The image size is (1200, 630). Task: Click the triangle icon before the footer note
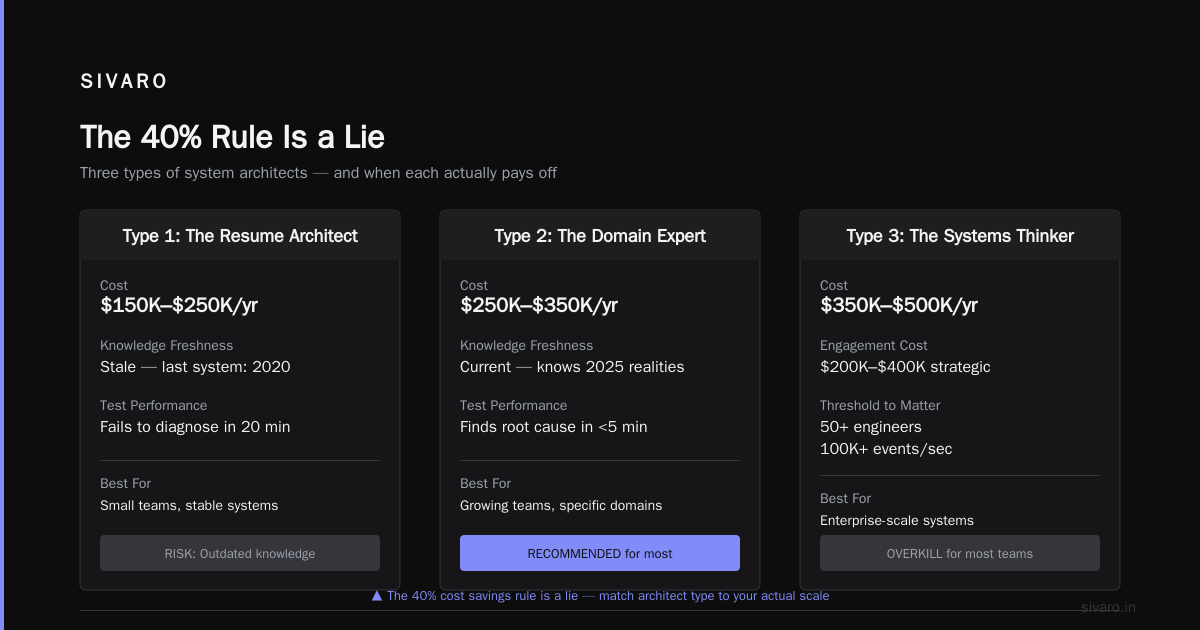[377, 596]
